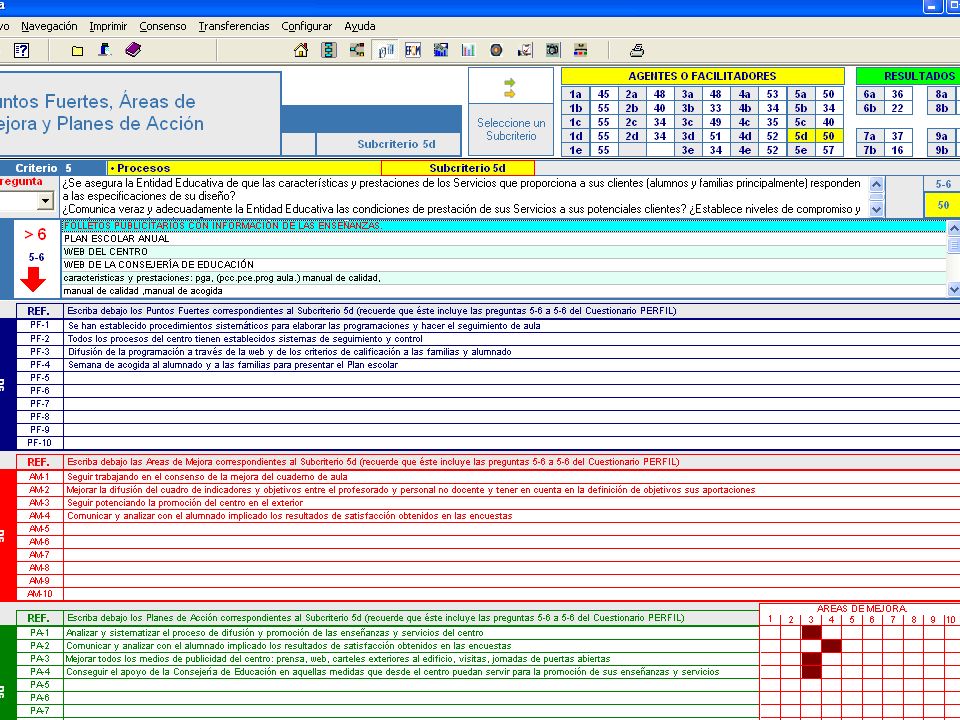Go to the home screen via the house icon
Screen dimensions: 960x720
(301, 50)
